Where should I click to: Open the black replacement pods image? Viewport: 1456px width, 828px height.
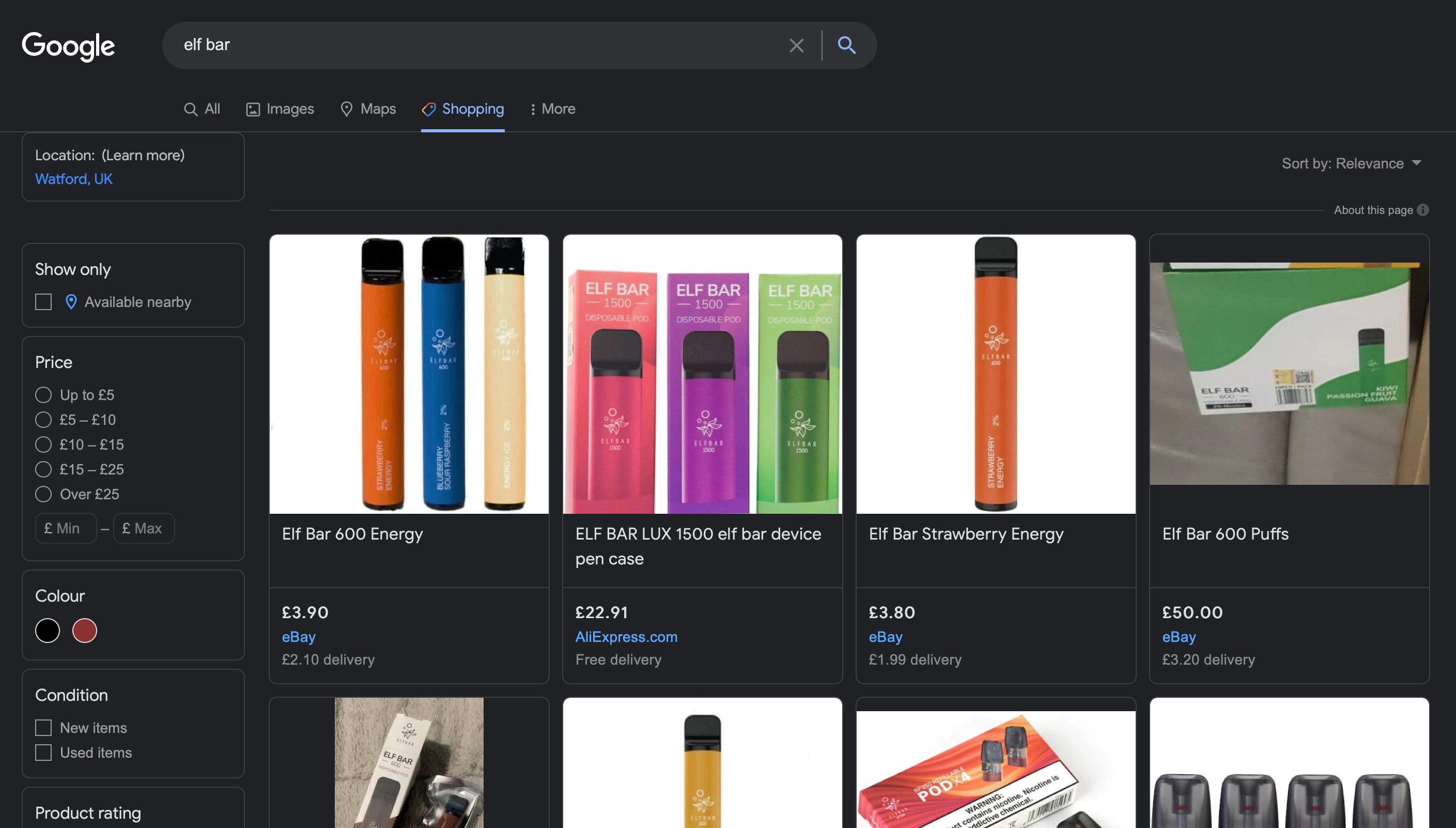[1289, 763]
